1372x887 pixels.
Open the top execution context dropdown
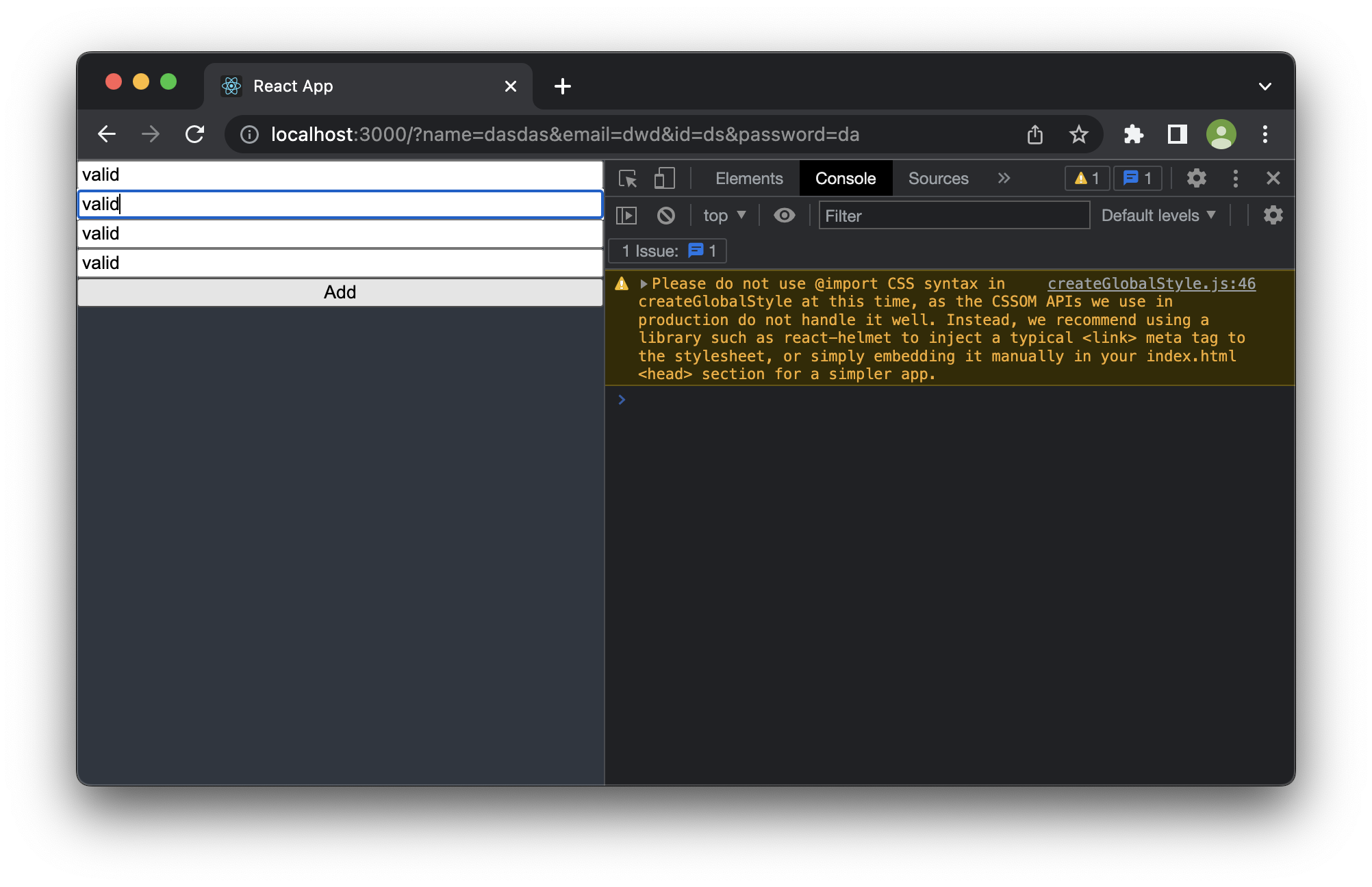724,215
